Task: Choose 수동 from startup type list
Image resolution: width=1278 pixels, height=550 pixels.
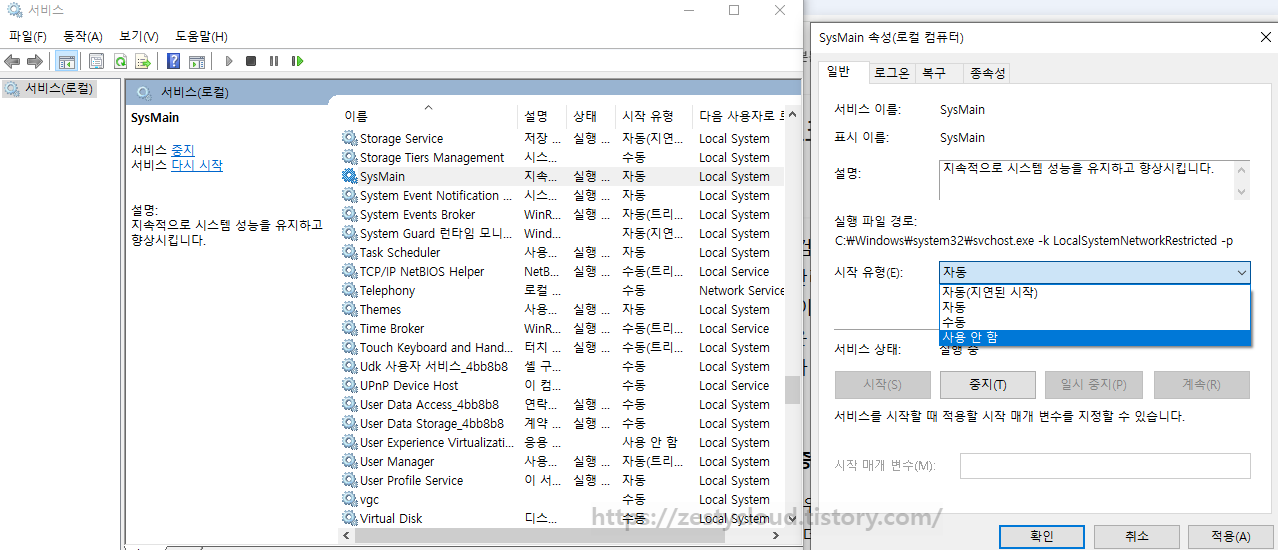Action: pyautogui.click(x=1095, y=322)
